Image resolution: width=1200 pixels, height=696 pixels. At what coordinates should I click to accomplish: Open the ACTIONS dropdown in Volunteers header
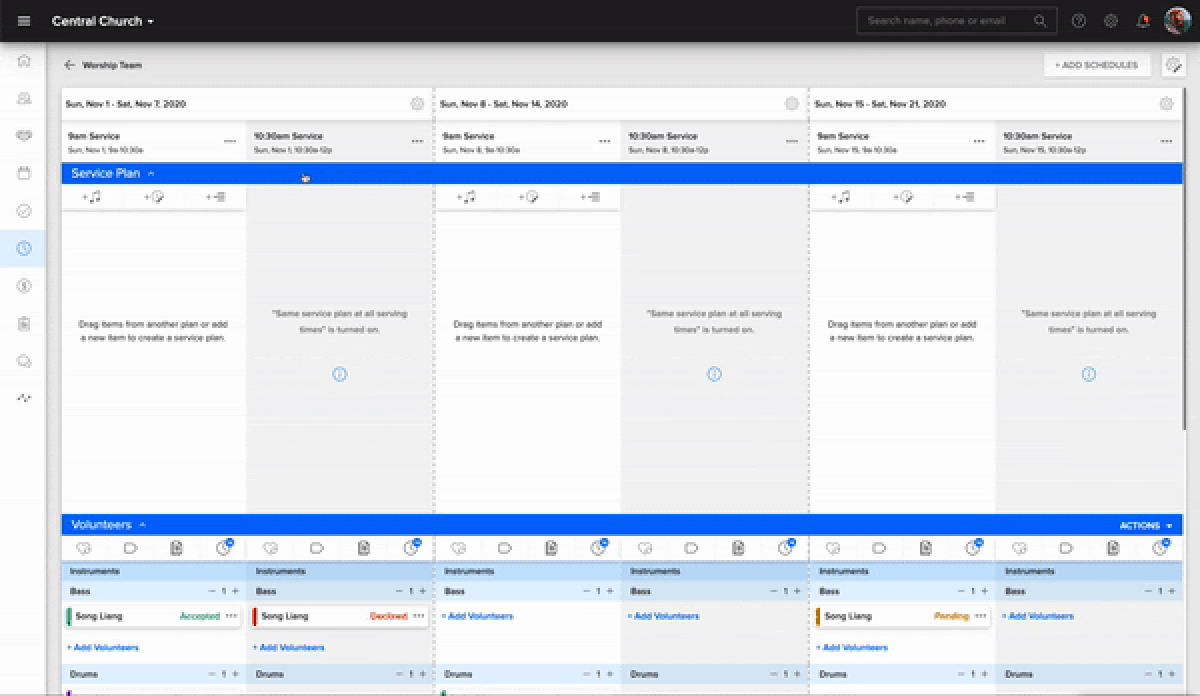pyautogui.click(x=1144, y=523)
